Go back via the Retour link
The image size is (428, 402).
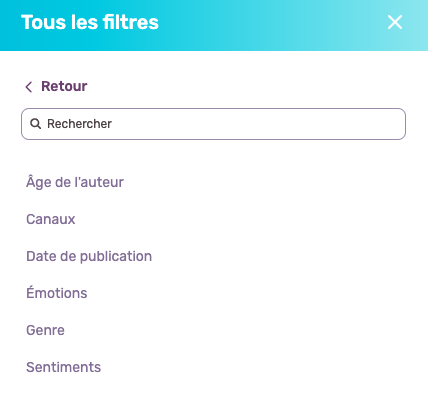pyautogui.click(x=56, y=86)
